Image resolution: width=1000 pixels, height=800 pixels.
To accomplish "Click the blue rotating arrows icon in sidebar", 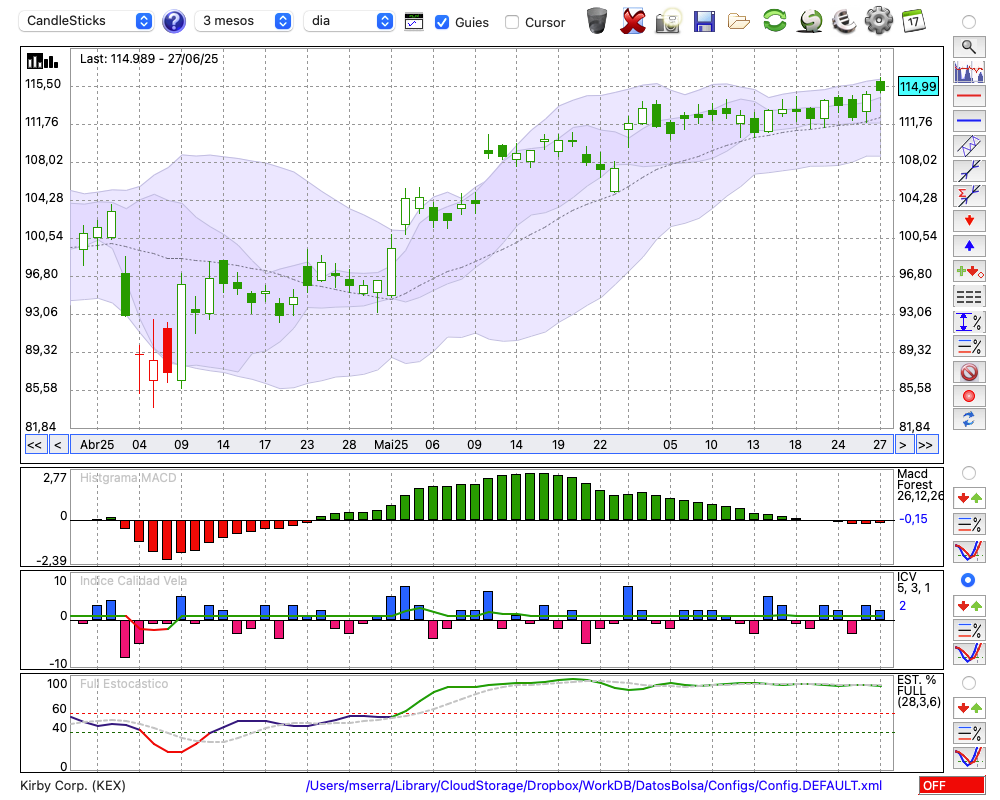I will pos(969,420).
